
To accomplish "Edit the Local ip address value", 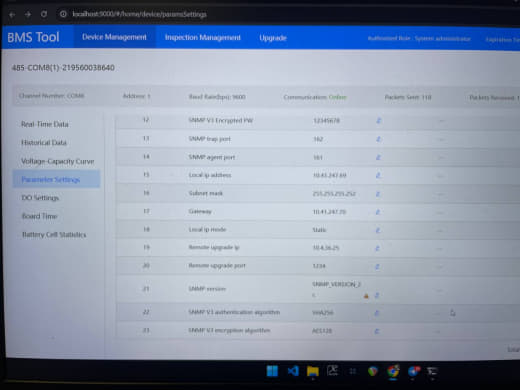I will click(x=378, y=175).
